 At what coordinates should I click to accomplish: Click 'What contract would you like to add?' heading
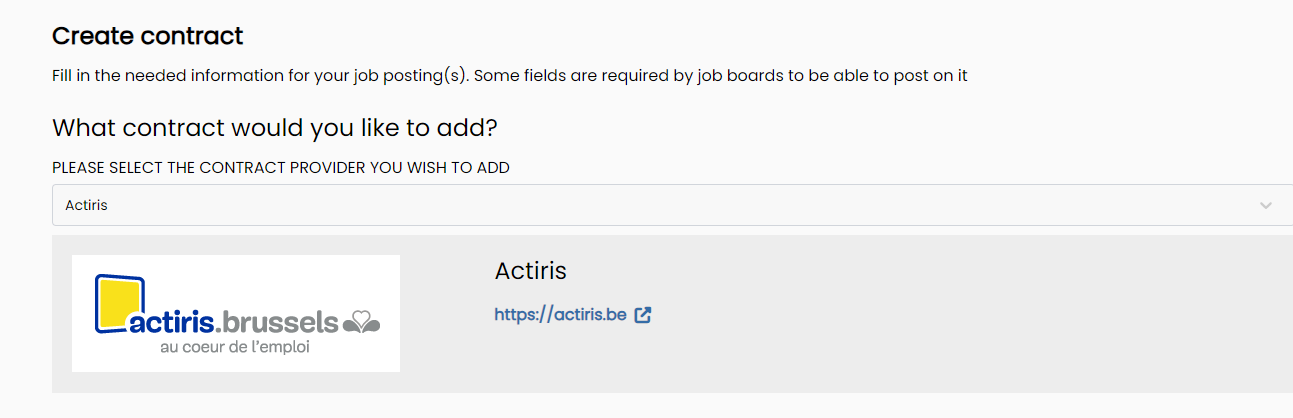point(275,128)
